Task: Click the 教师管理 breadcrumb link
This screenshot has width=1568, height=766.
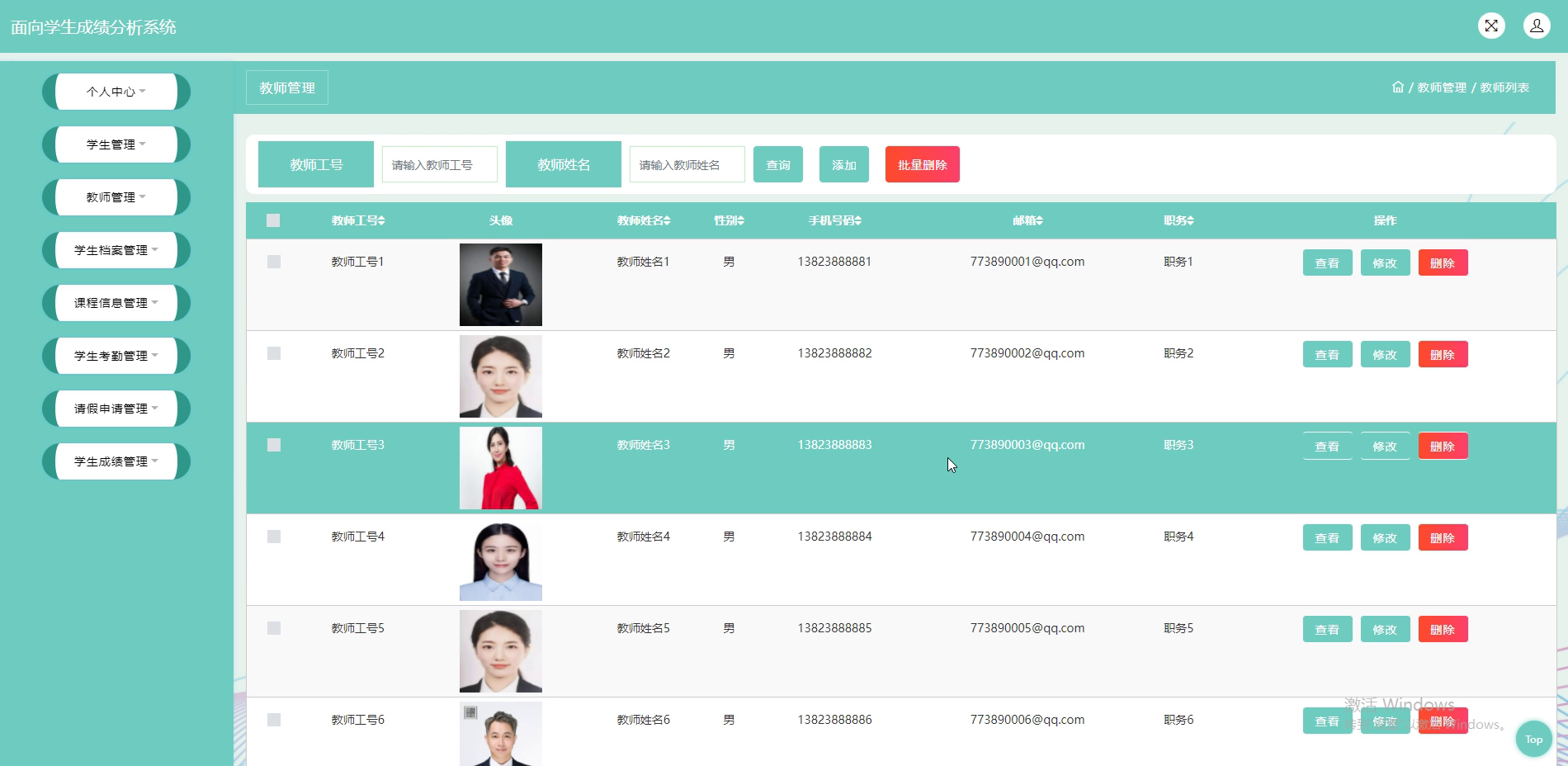Action: tap(1442, 87)
